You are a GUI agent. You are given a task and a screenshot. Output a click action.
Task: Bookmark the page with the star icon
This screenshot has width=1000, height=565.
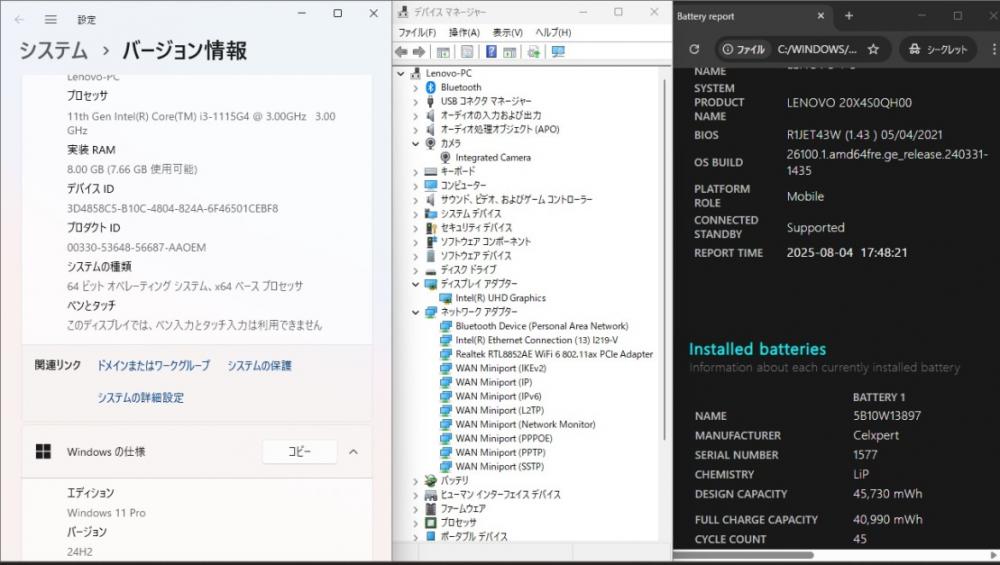pyautogui.click(x=873, y=49)
